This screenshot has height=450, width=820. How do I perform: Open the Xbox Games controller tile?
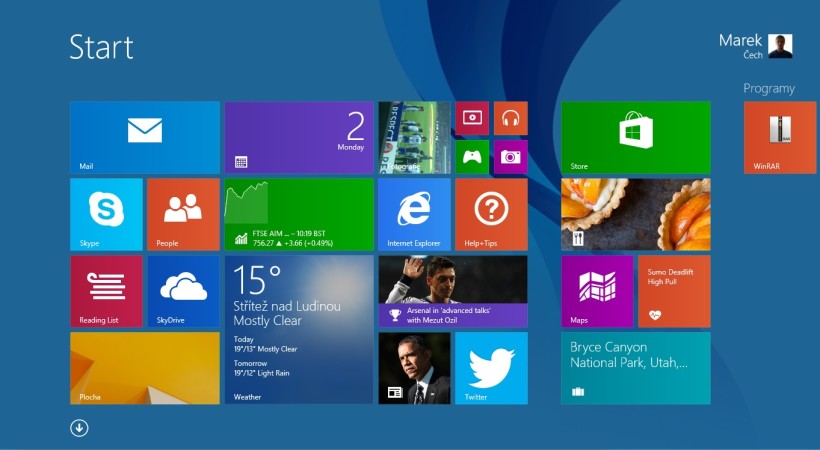(472, 157)
